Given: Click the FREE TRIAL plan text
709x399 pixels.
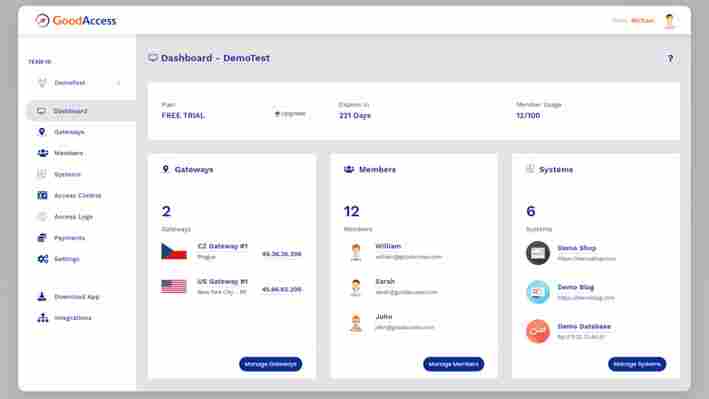Looking at the screenshot, I should (x=184, y=115).
